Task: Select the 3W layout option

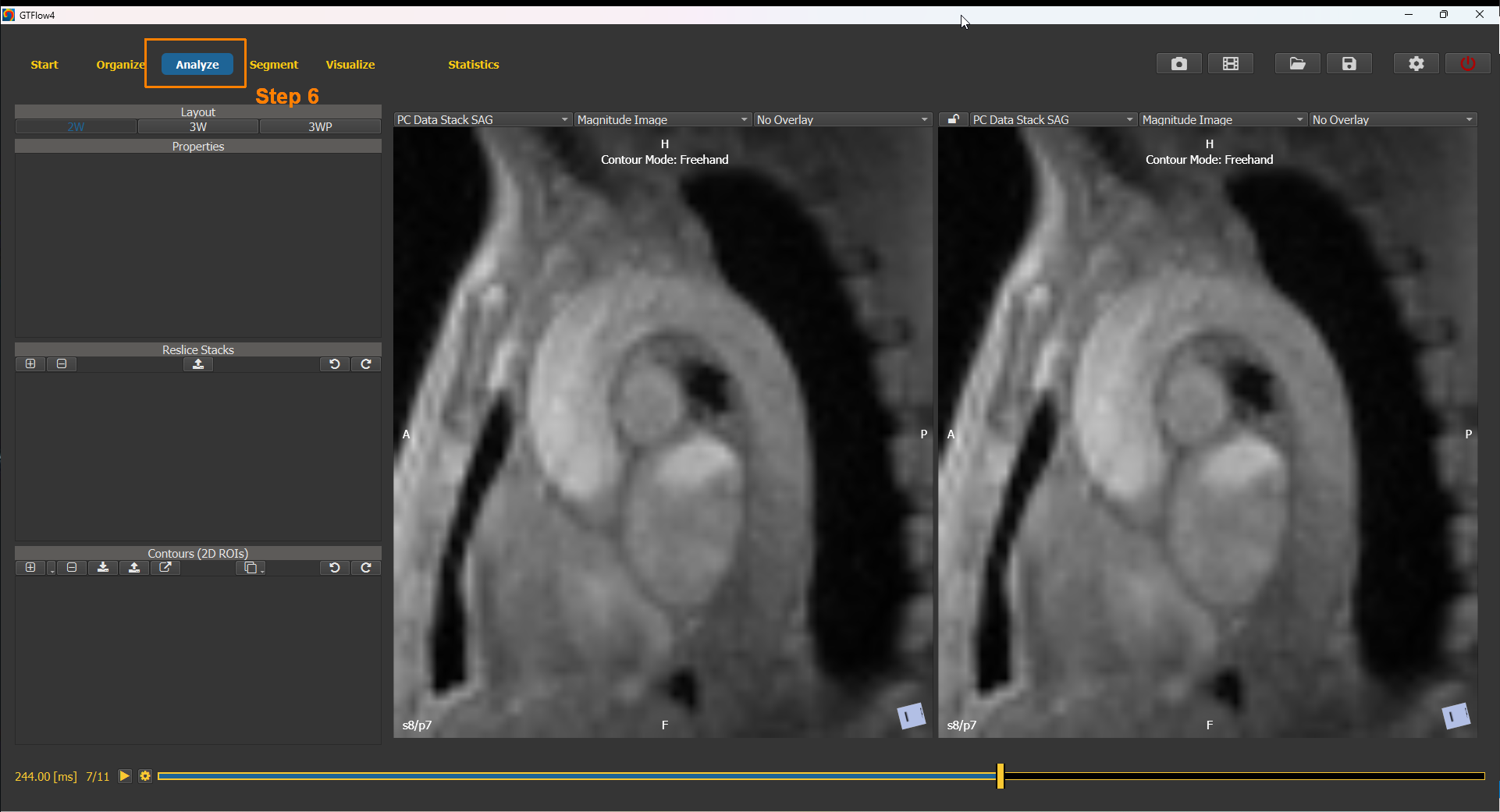Action: point(198,126)
